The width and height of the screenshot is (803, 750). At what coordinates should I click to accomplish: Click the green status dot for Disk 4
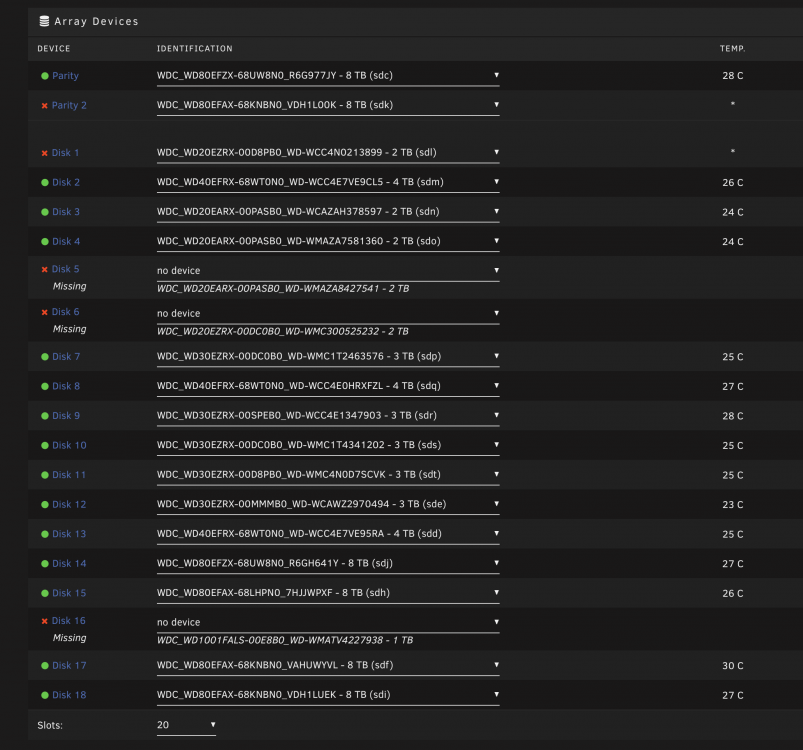coord(45,242)
